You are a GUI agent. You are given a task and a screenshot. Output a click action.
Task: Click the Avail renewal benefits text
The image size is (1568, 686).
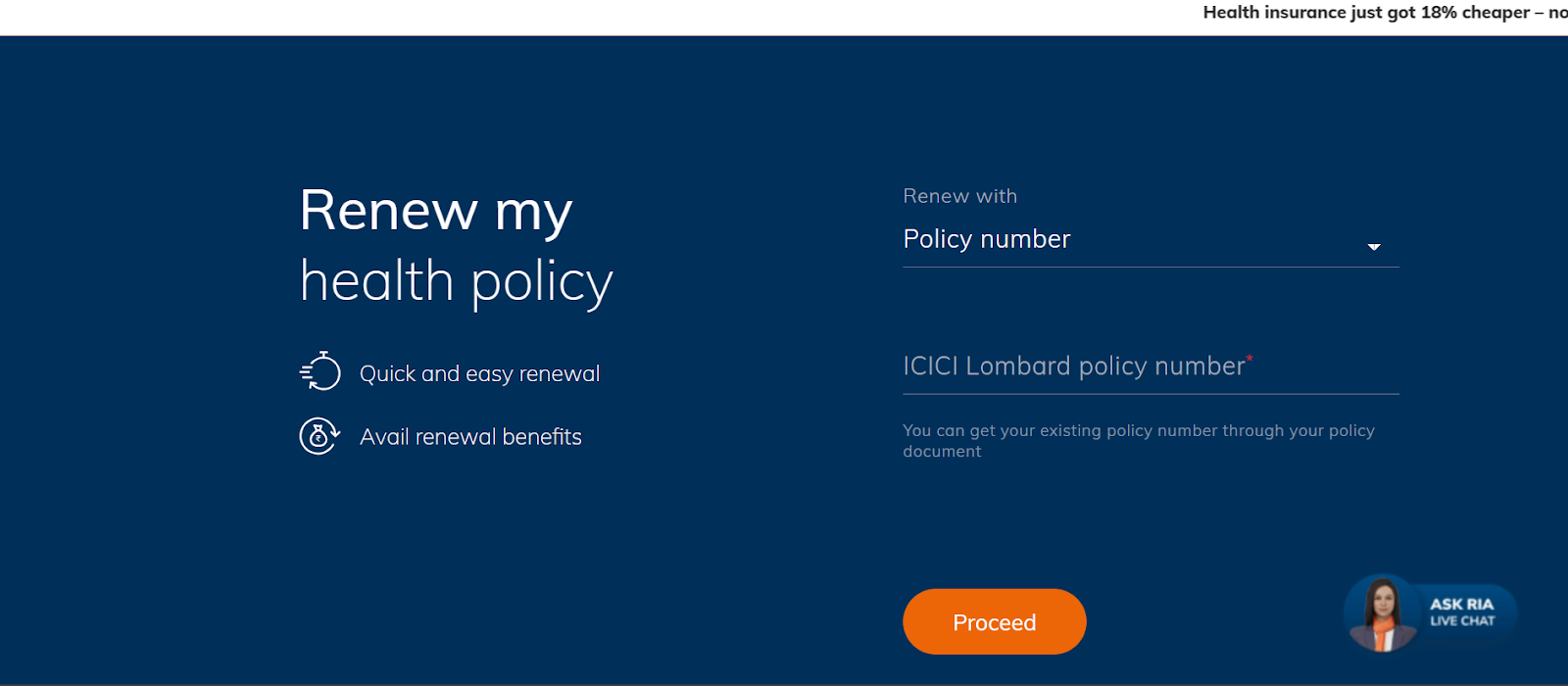(470, 437)
